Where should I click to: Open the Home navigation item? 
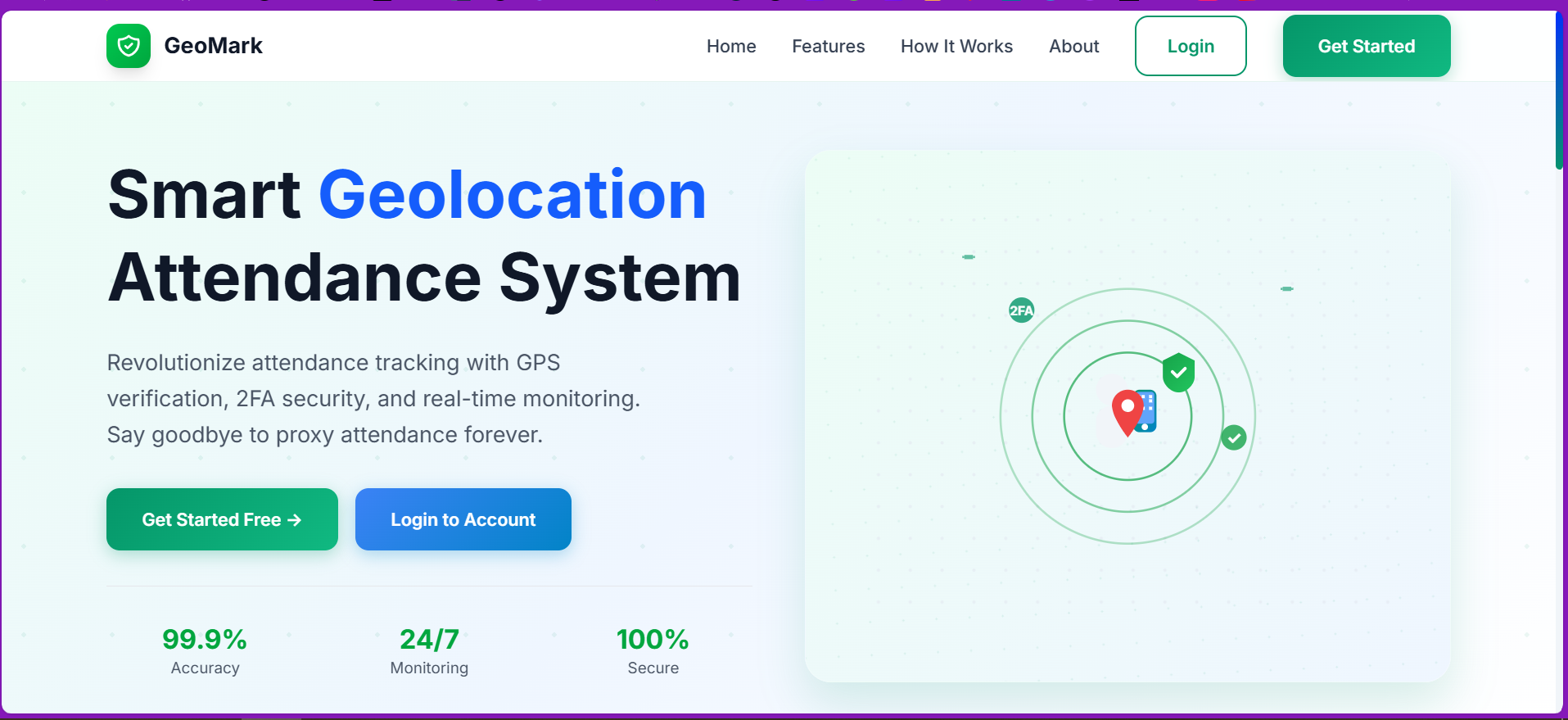pyautogui.click(x=731, y=47)
